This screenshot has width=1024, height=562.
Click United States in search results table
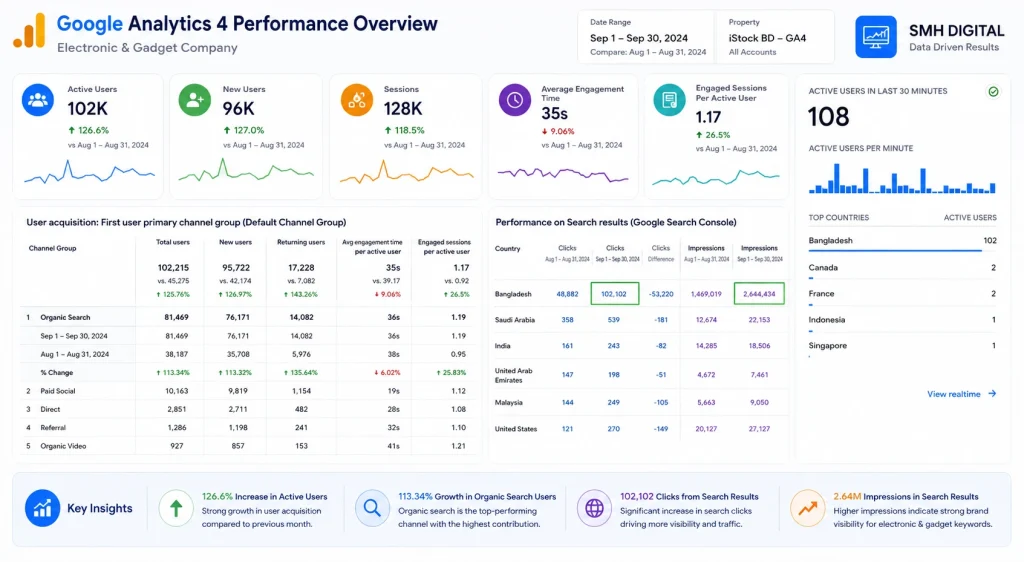click(516, 429)
